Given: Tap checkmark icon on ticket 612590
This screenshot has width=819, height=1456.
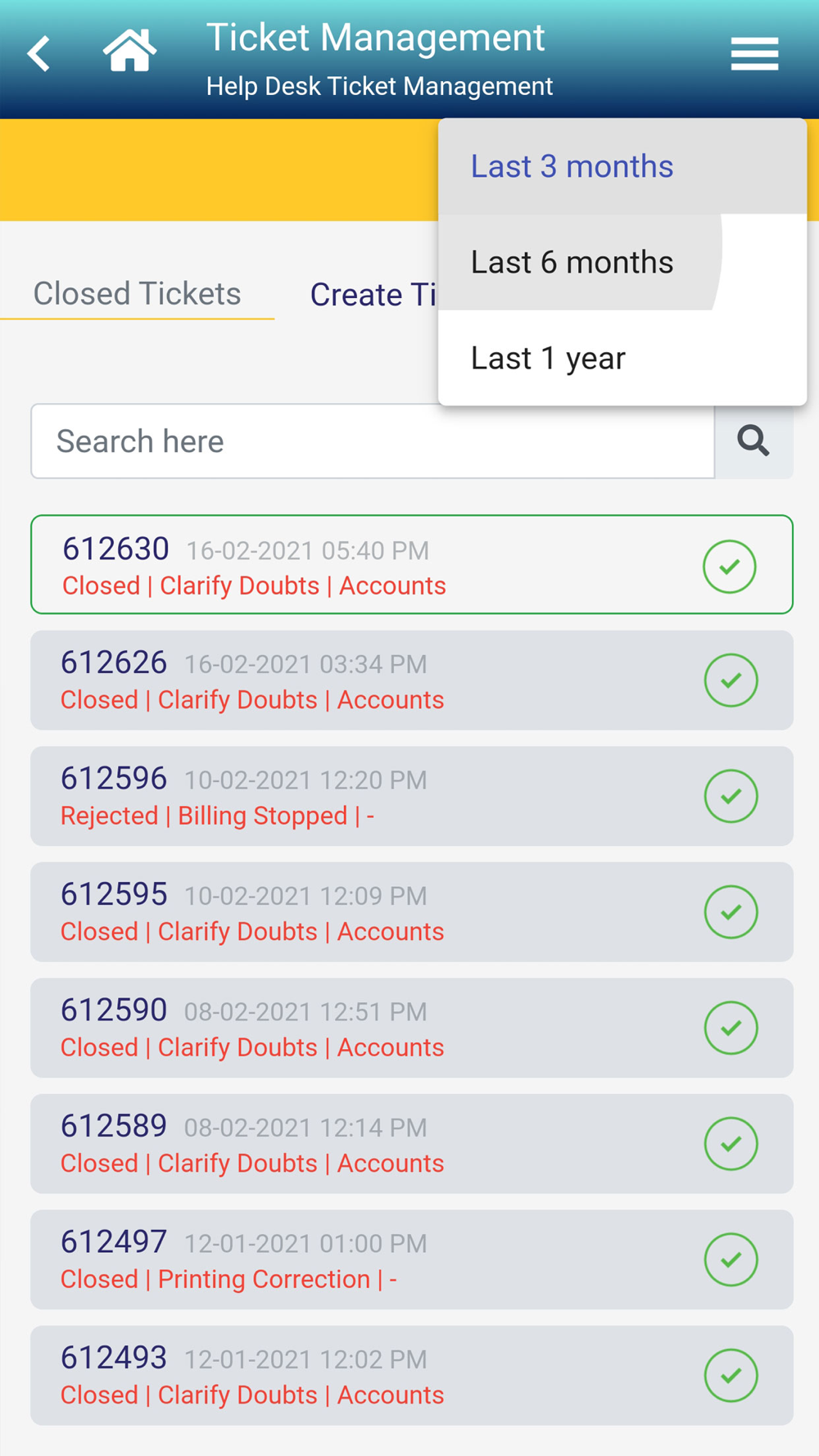Looking at the screenshot, I should (x=731, y=1028).
